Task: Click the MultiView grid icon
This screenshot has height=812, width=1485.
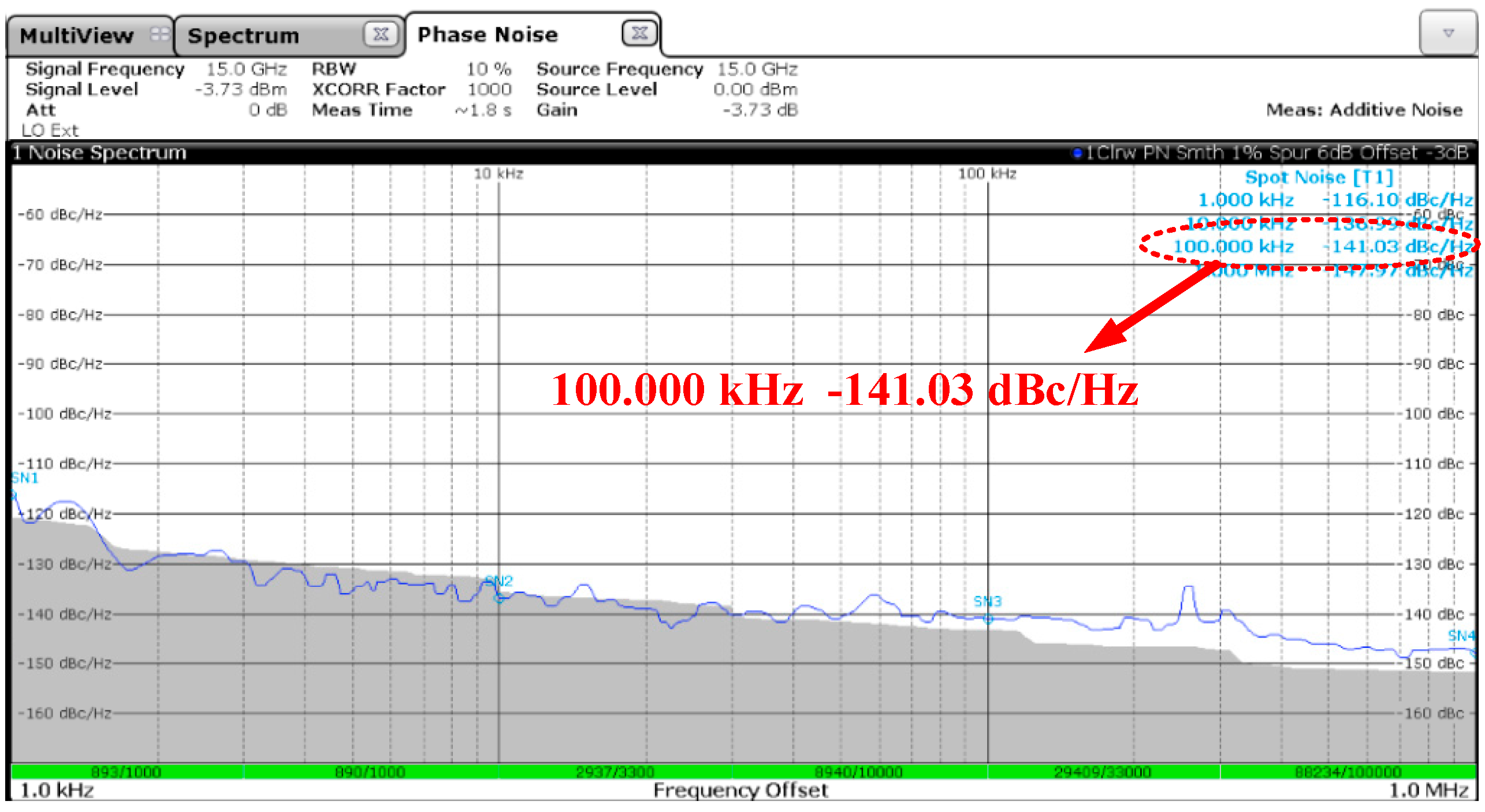Action: click(x=159, y=35)
